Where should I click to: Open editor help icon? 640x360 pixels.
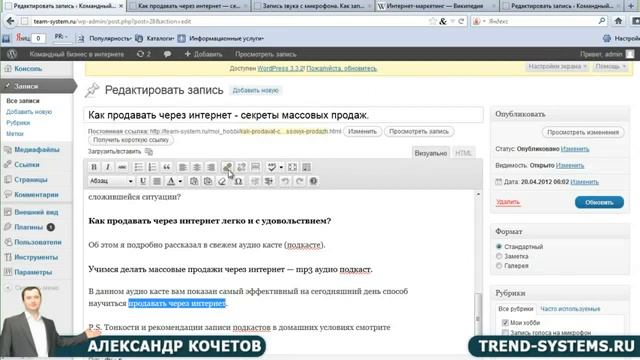[x=313, y=181]
